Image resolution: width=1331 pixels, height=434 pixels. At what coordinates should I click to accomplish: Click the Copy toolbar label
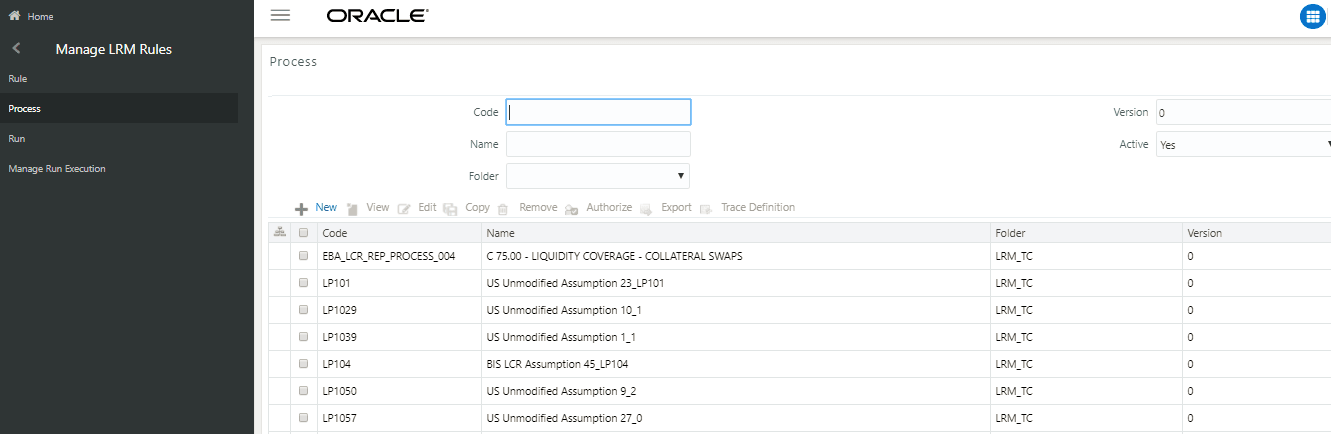478,207
